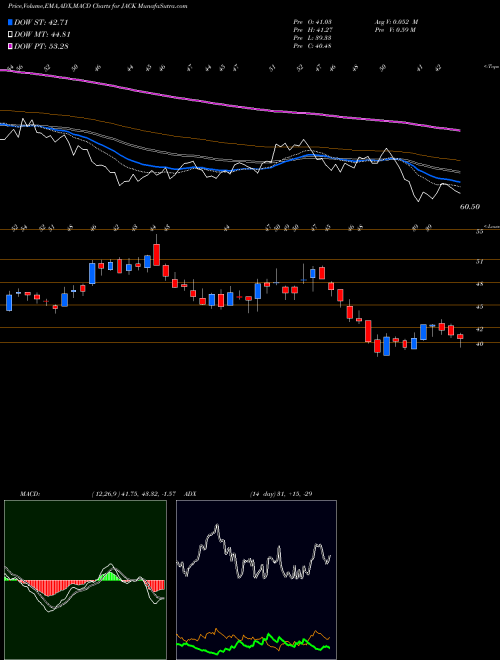Click the 45 price axis label

coord(479,307)
